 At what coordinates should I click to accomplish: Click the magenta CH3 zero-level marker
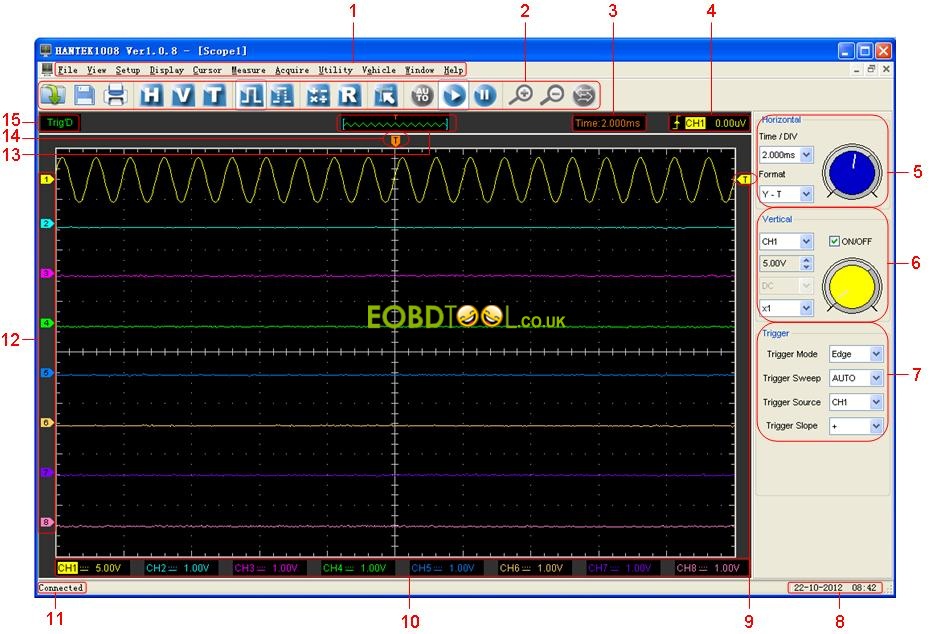(x=47, y=273)
